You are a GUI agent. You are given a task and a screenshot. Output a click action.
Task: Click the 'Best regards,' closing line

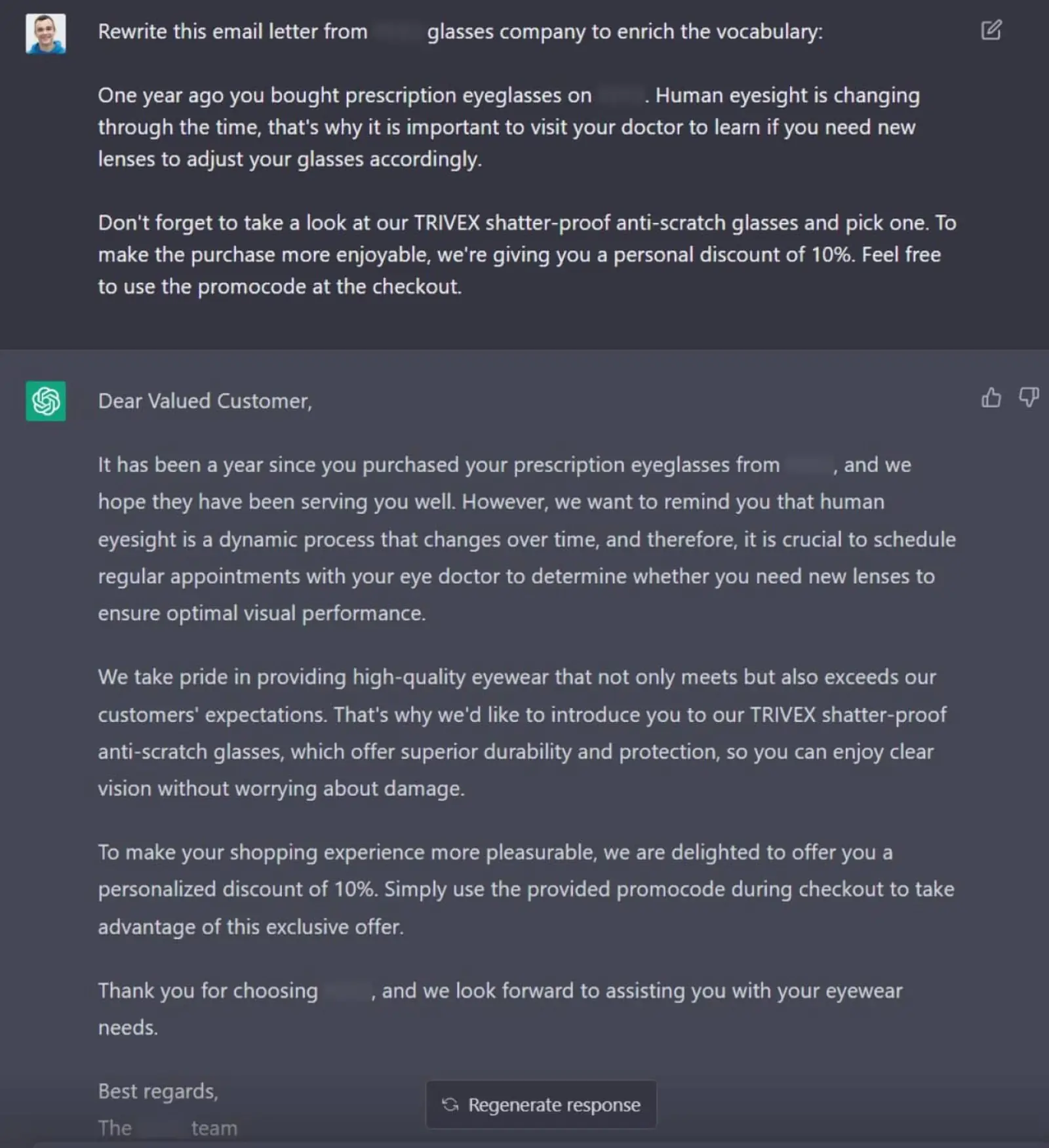click(158, 1091)
